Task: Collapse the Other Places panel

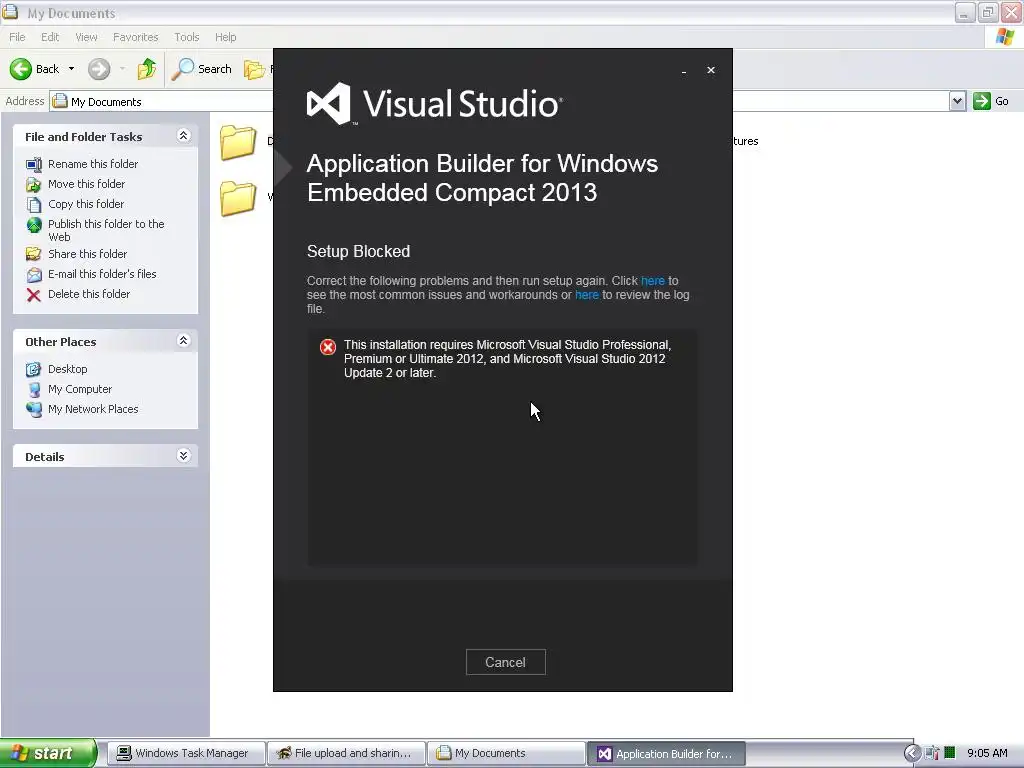Action: [184, 341]
